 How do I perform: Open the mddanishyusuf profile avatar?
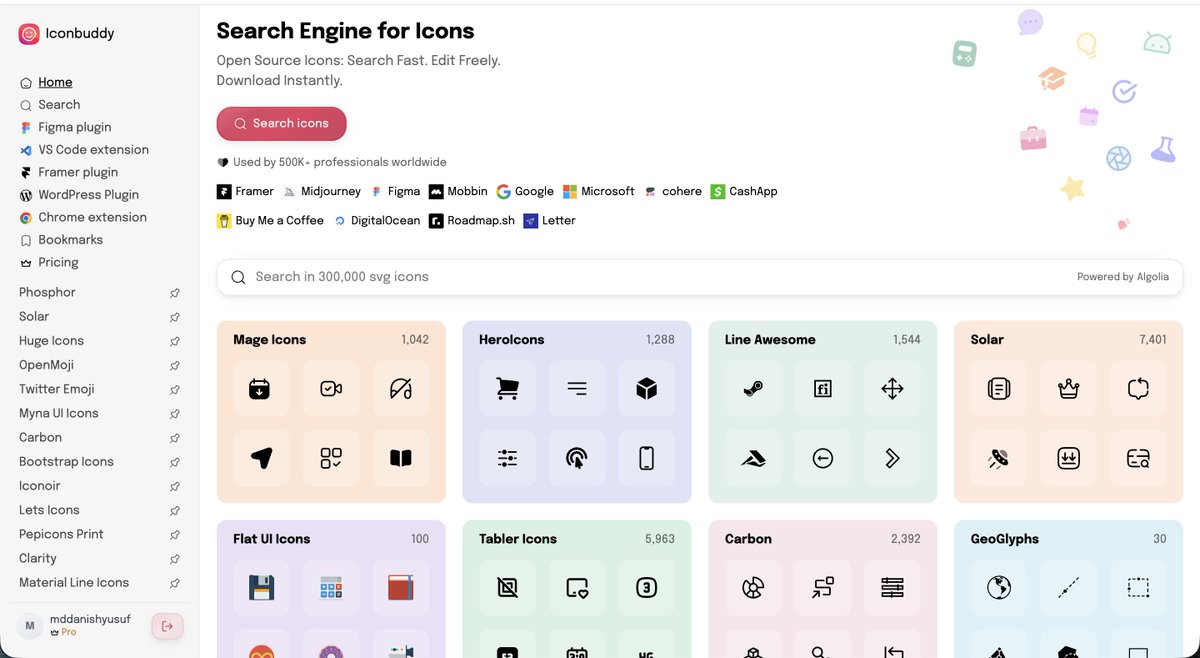pyautogui.click(x=30, y=626)
